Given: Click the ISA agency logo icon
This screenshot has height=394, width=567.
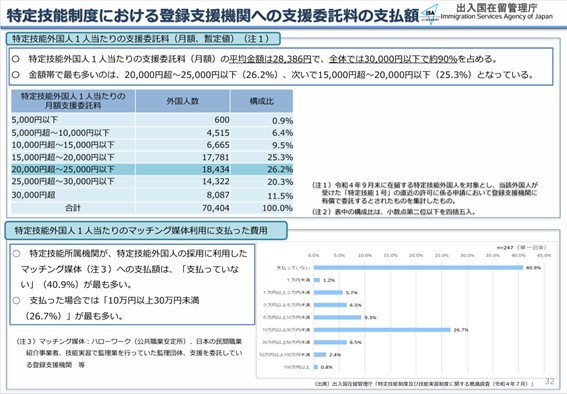Looking at the screenshot, I should tap(430, 13).
